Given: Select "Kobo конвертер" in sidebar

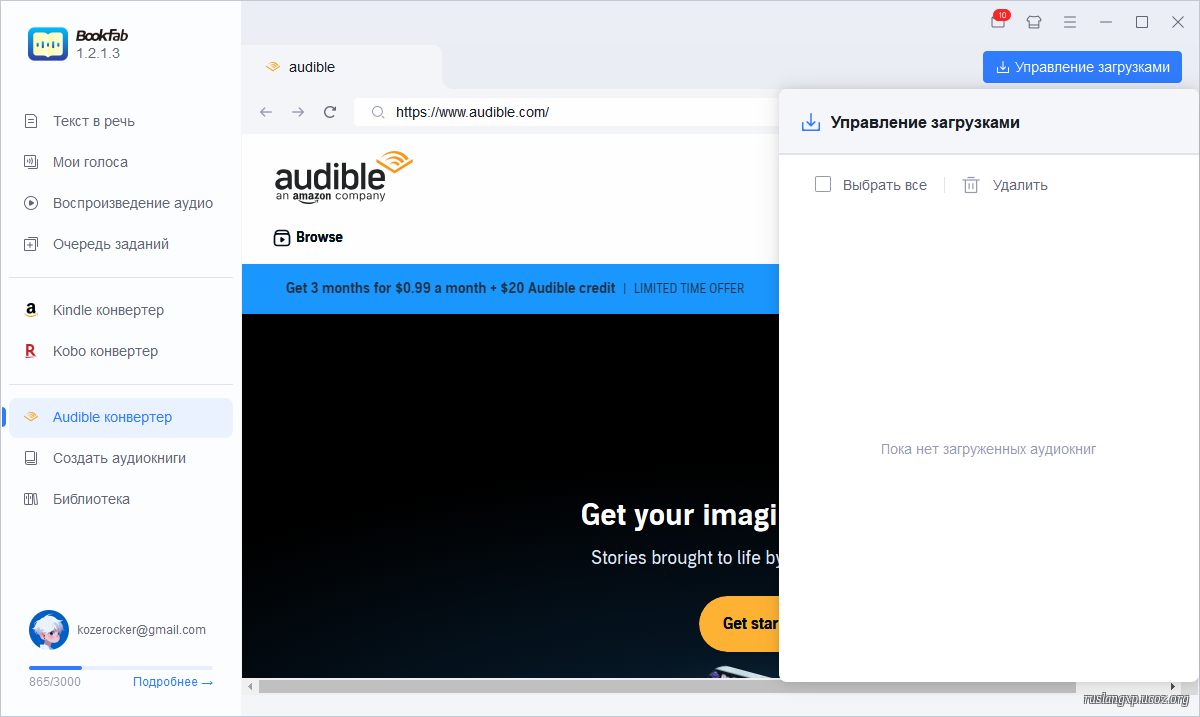Looking at the screenshot, I should [x=105, y=351].
